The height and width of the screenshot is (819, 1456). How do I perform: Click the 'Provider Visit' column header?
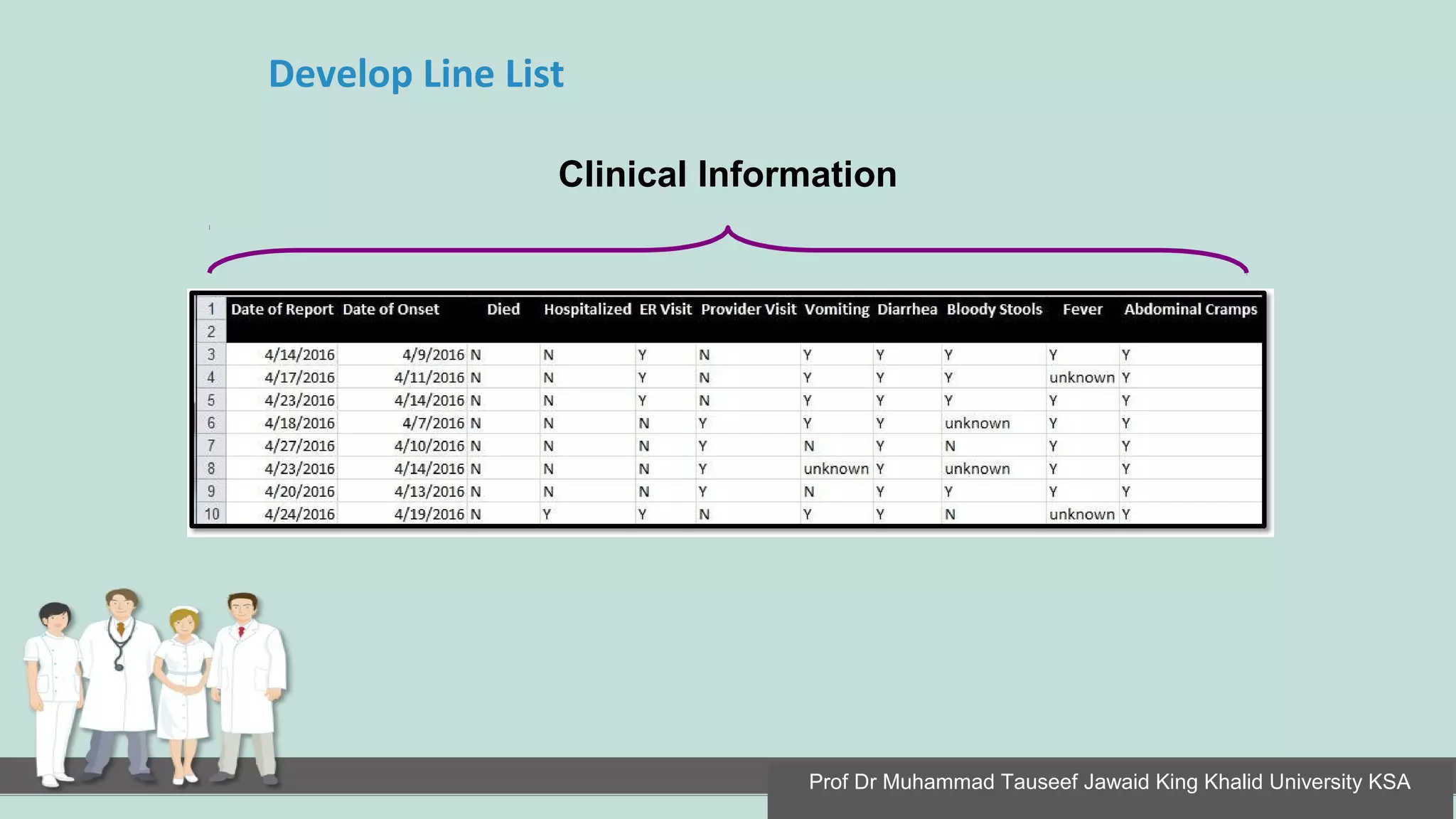[x=749, y=309]
